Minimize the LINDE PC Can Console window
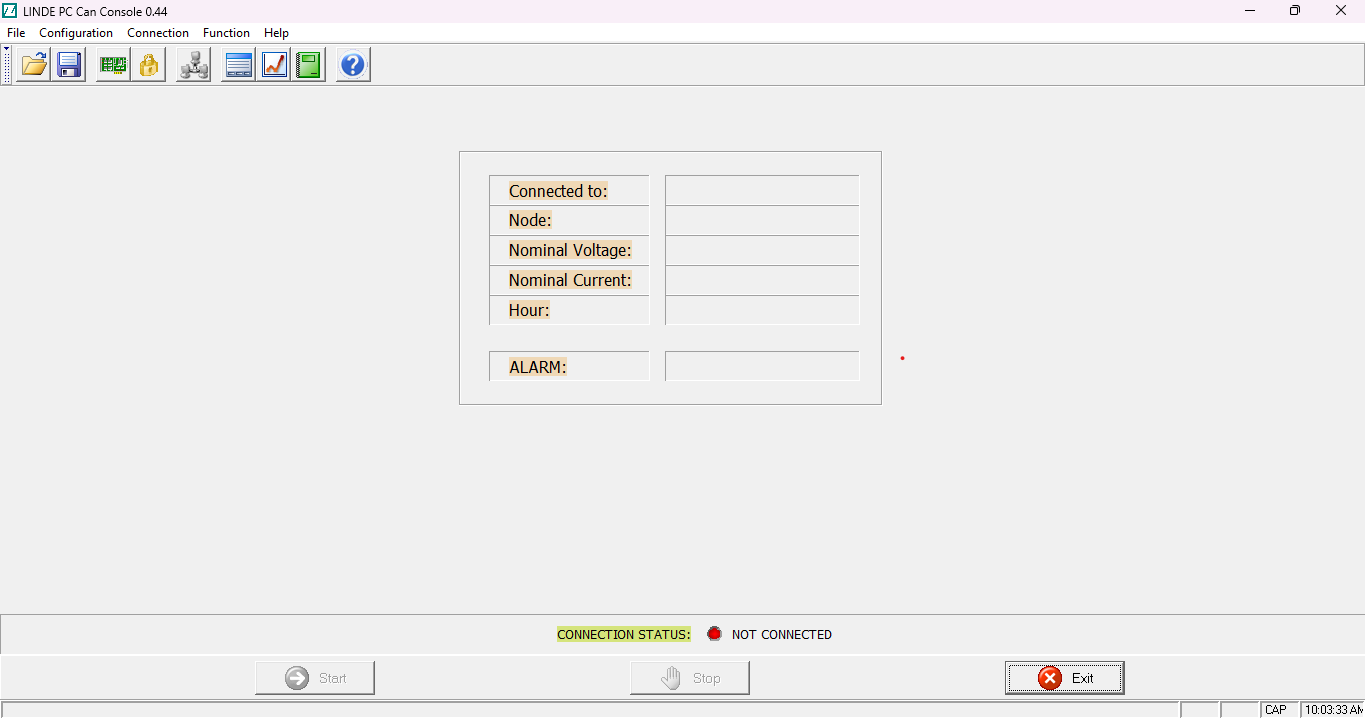 click(1250, 11)
